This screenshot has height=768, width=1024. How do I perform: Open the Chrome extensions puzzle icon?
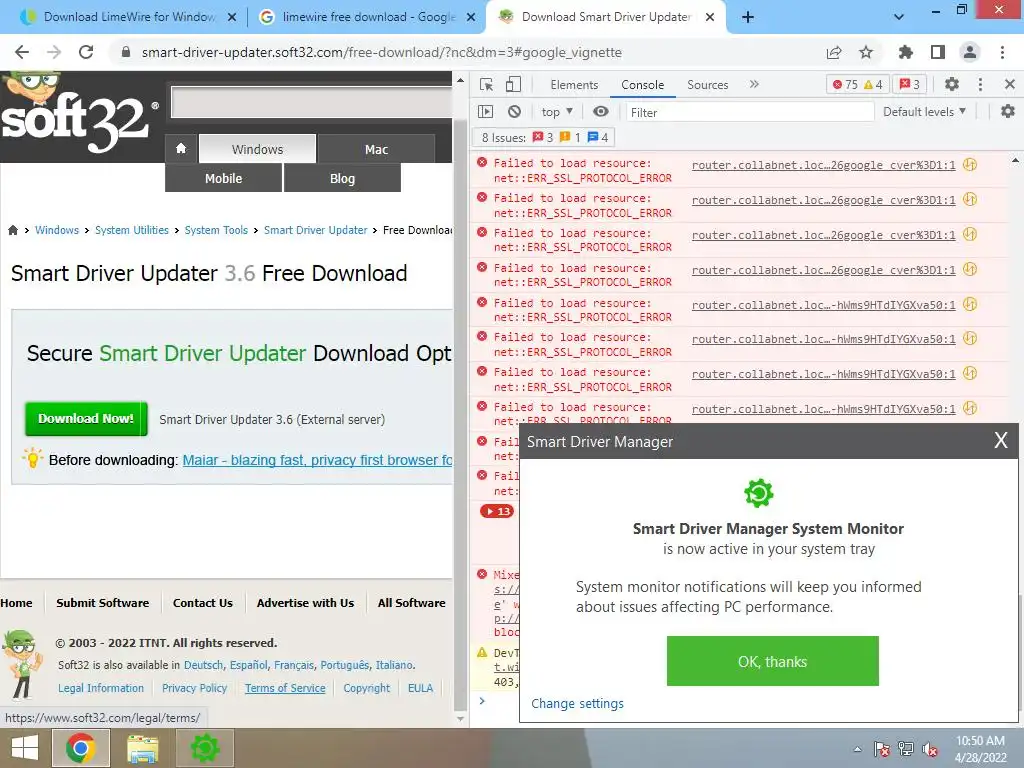tap(905, 52)
